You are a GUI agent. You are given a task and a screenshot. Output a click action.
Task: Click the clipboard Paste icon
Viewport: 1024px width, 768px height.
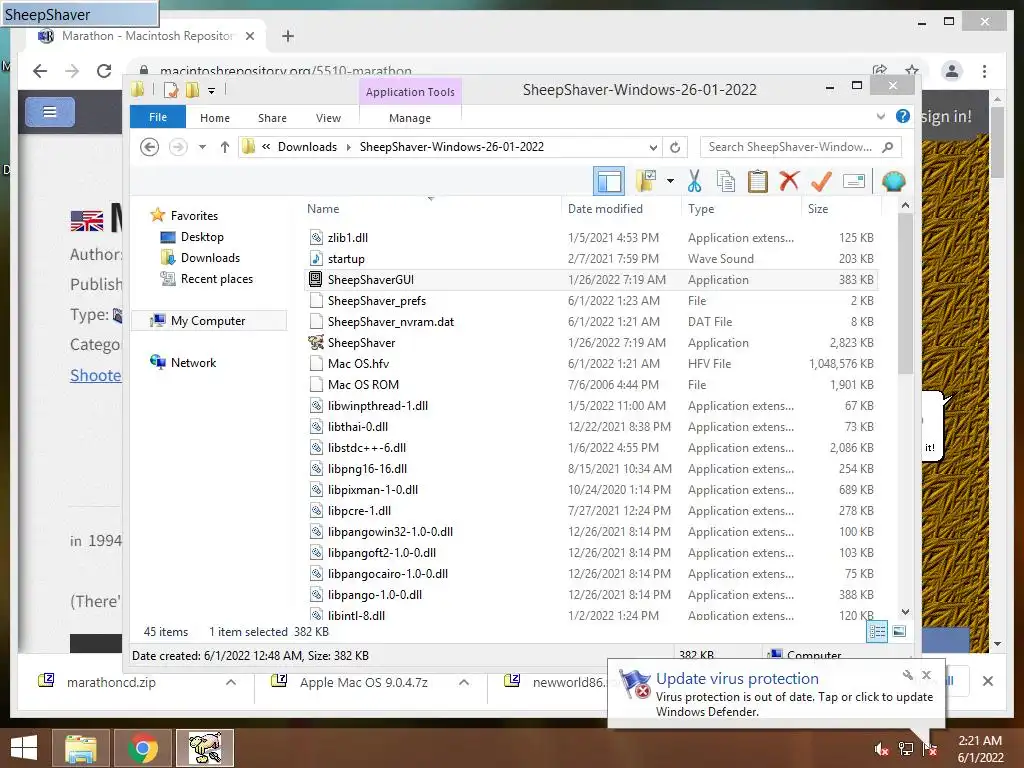[758, 181]
